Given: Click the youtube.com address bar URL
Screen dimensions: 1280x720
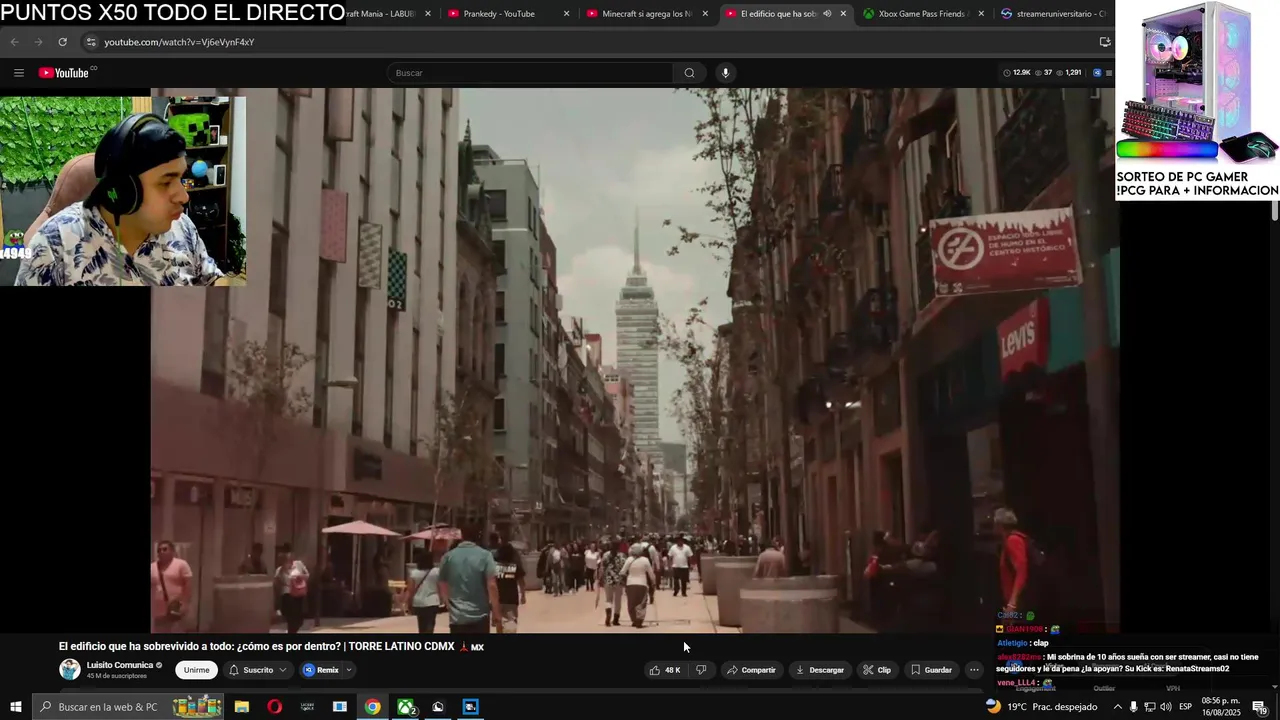Looking at the screenshot, I should [180, 42].
